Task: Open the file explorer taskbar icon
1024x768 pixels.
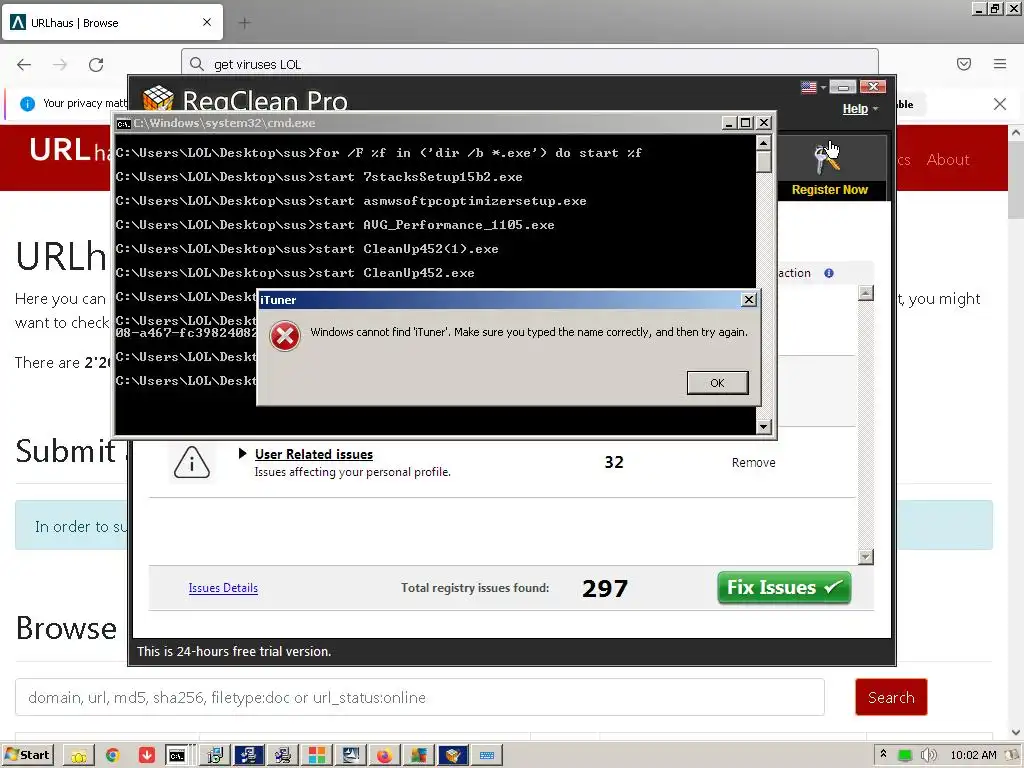Action: 79,756
